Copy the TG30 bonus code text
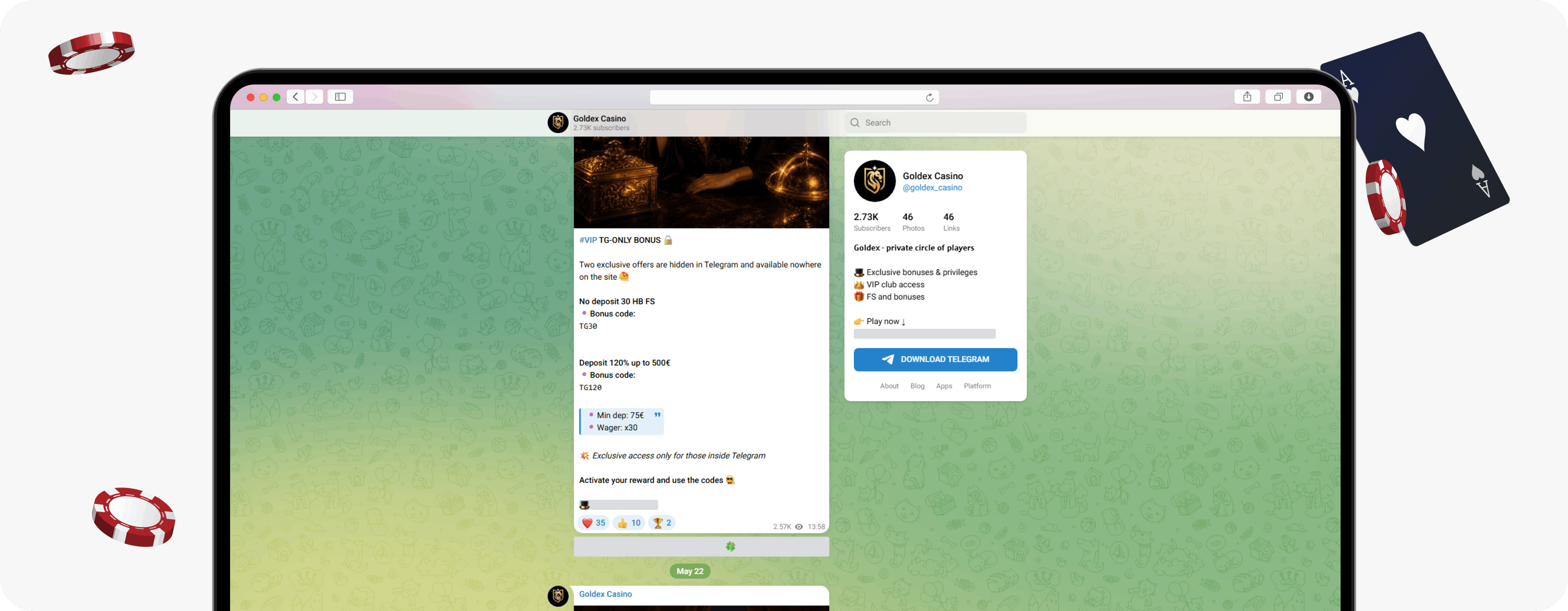Screen dimensions: 1568x611 588,326
